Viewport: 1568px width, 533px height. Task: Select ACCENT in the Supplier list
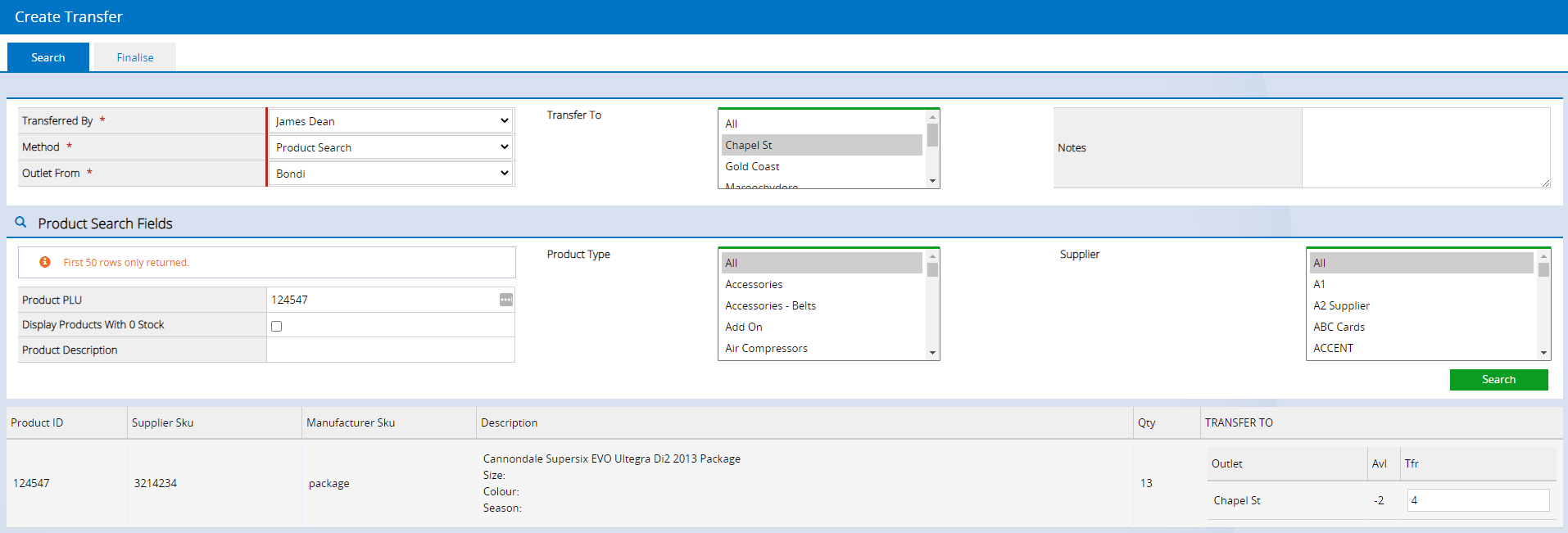pyautogui.click(x=1421, y=348)
